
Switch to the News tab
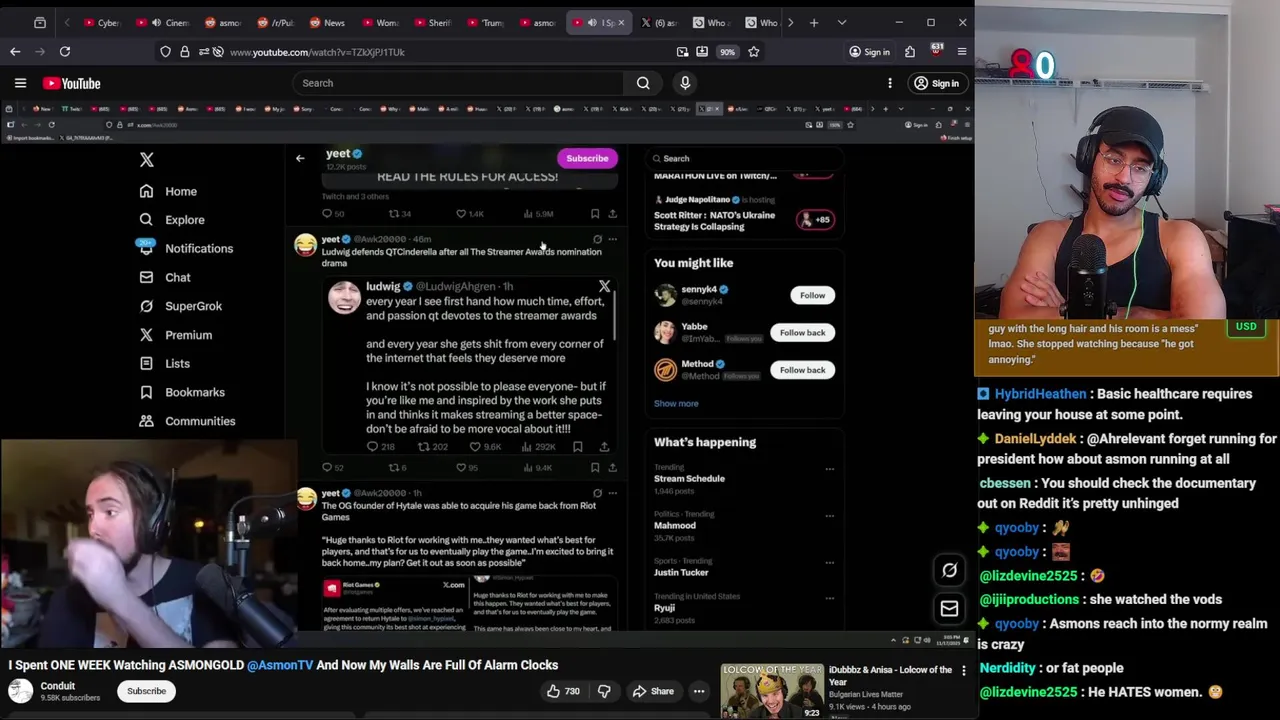[328, 22]
